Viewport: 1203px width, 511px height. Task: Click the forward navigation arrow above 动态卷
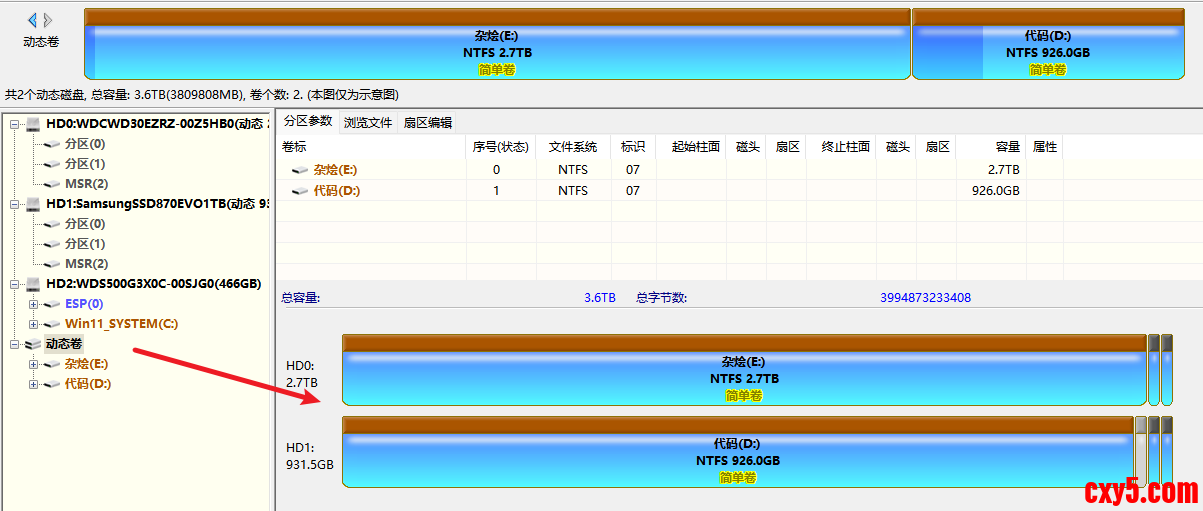[48, 20]
